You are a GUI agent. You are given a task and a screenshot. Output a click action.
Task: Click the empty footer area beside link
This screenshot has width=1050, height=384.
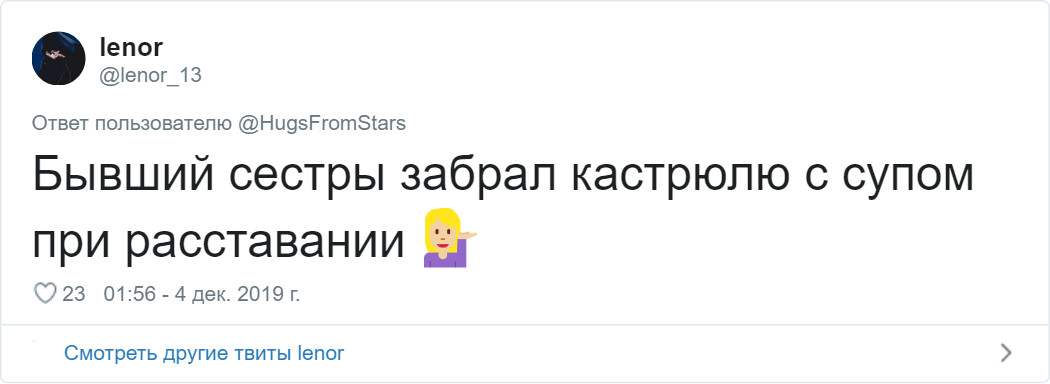pos(670,353)
